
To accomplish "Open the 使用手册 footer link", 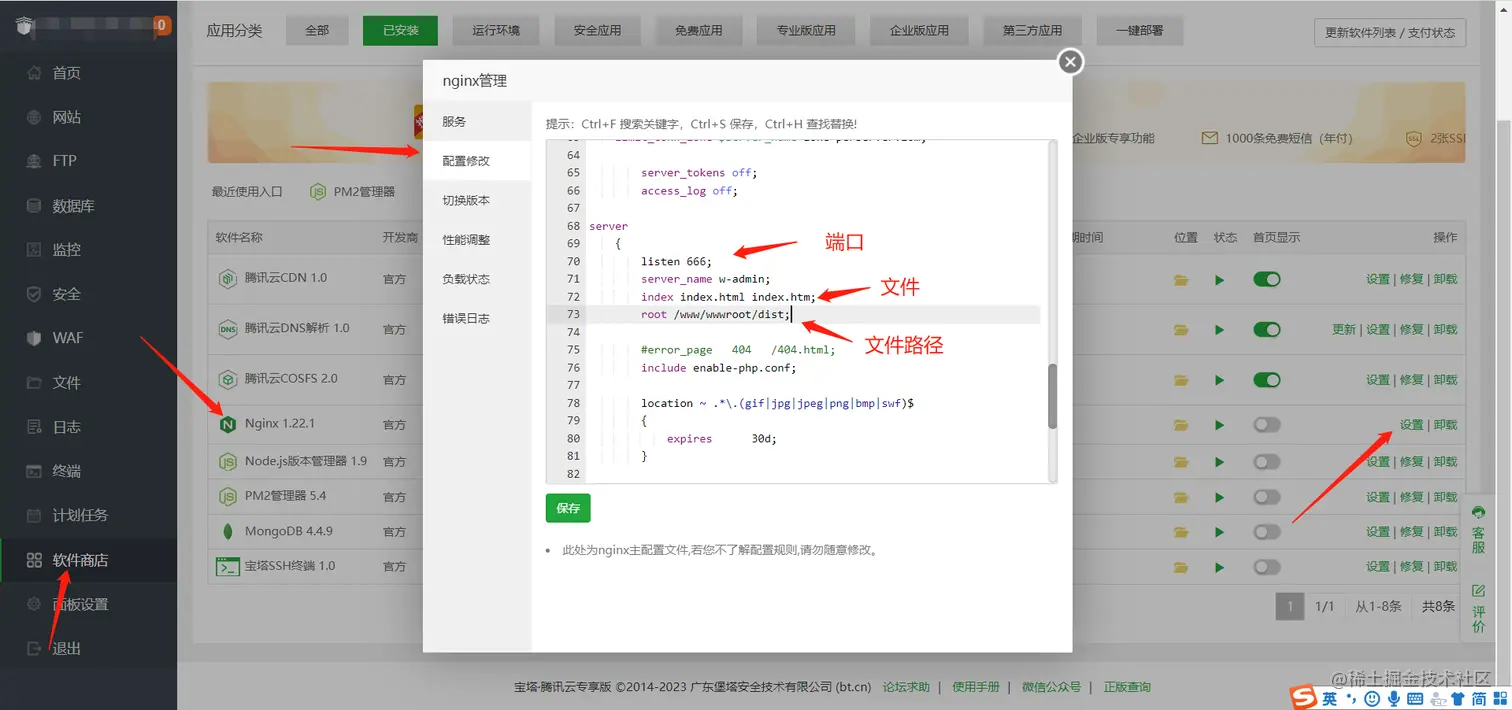I will [x=976, y=687].
